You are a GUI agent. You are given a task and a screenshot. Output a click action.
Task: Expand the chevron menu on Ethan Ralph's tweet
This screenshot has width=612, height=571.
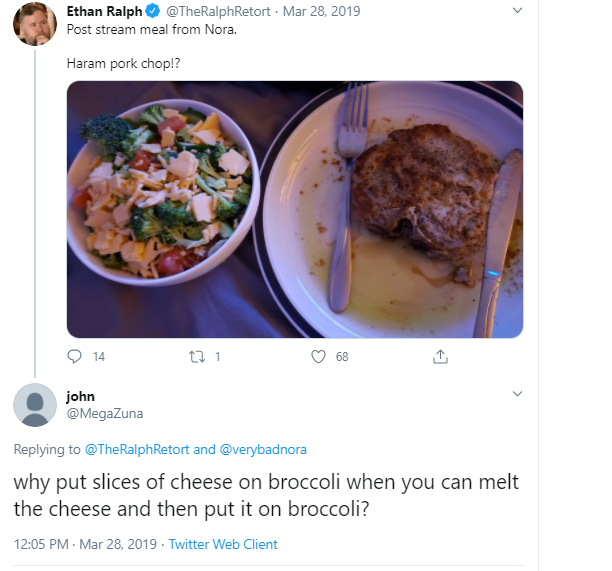(517, 11)
